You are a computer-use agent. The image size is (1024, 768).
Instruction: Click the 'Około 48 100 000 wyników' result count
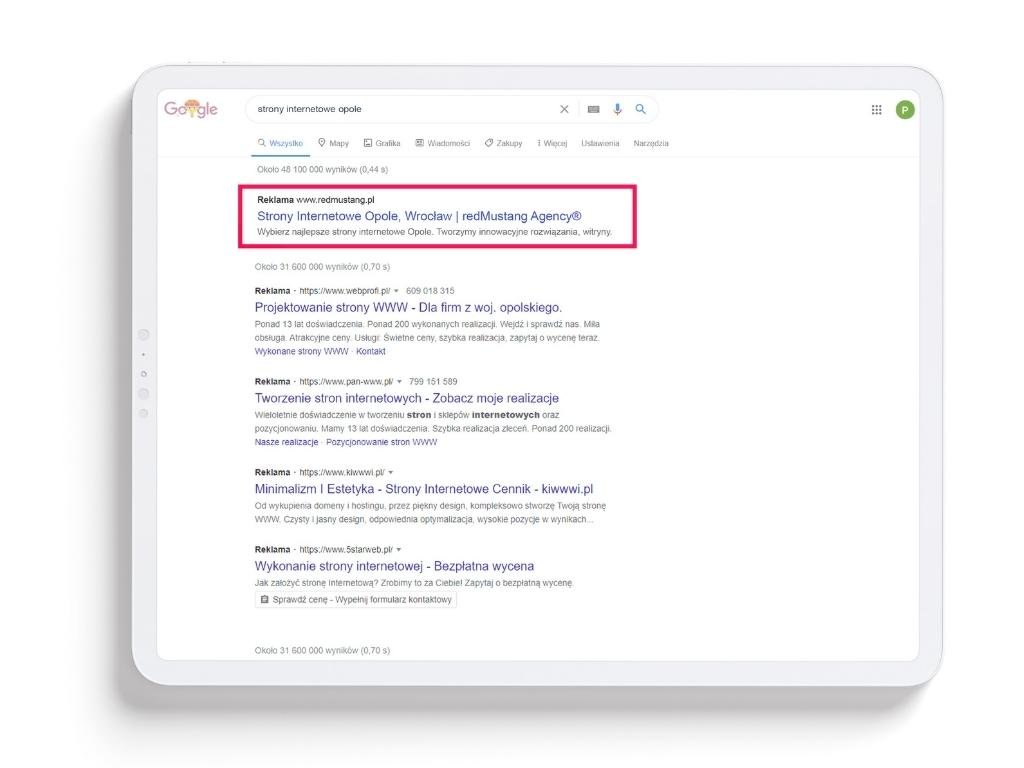[323, 170]
